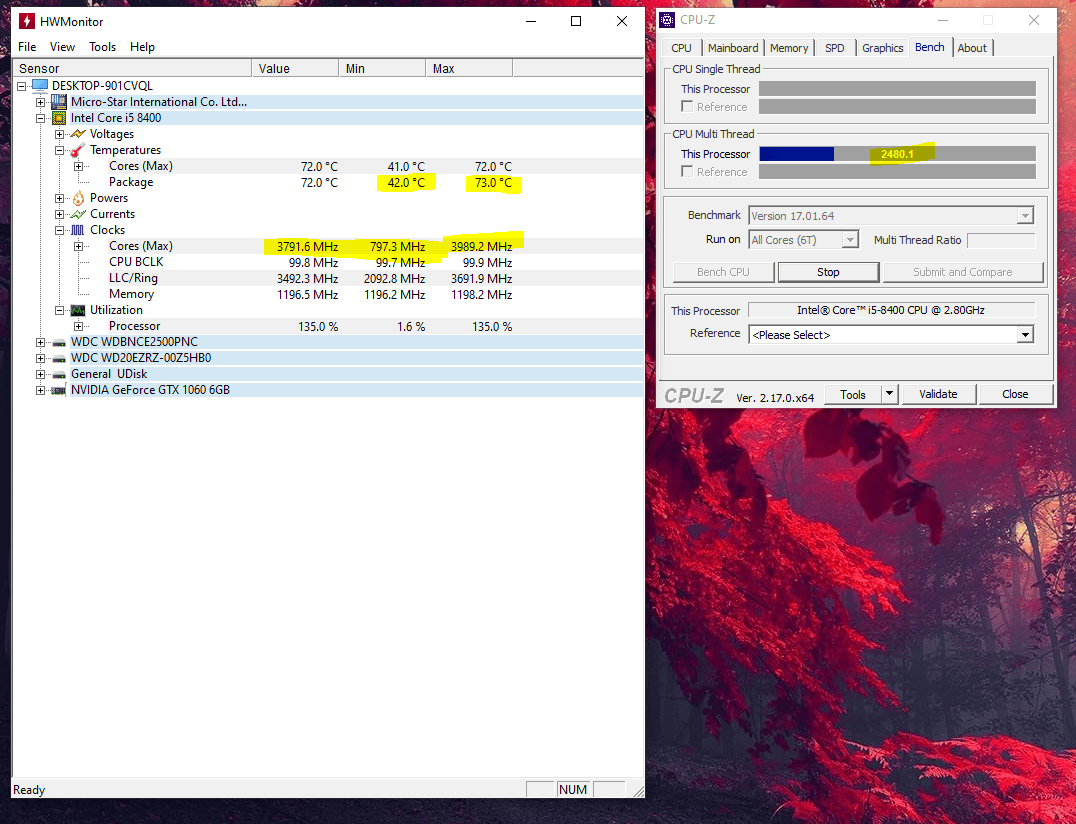Click the CPU-Z title bar chip icon
Image resolution: width=1076 pixels, height=824 pixels.
click(667, 20)
